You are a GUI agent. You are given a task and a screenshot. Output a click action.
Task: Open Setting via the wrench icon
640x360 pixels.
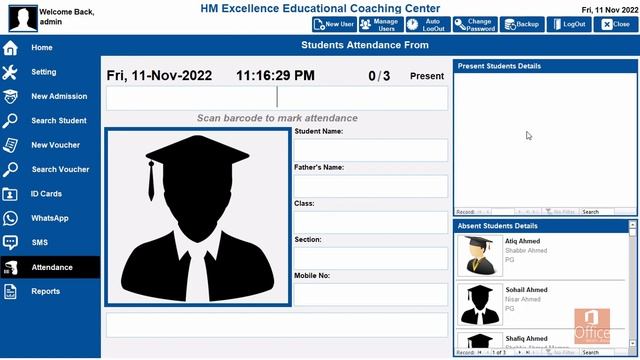pyautogui.click(x=10, y=72)
